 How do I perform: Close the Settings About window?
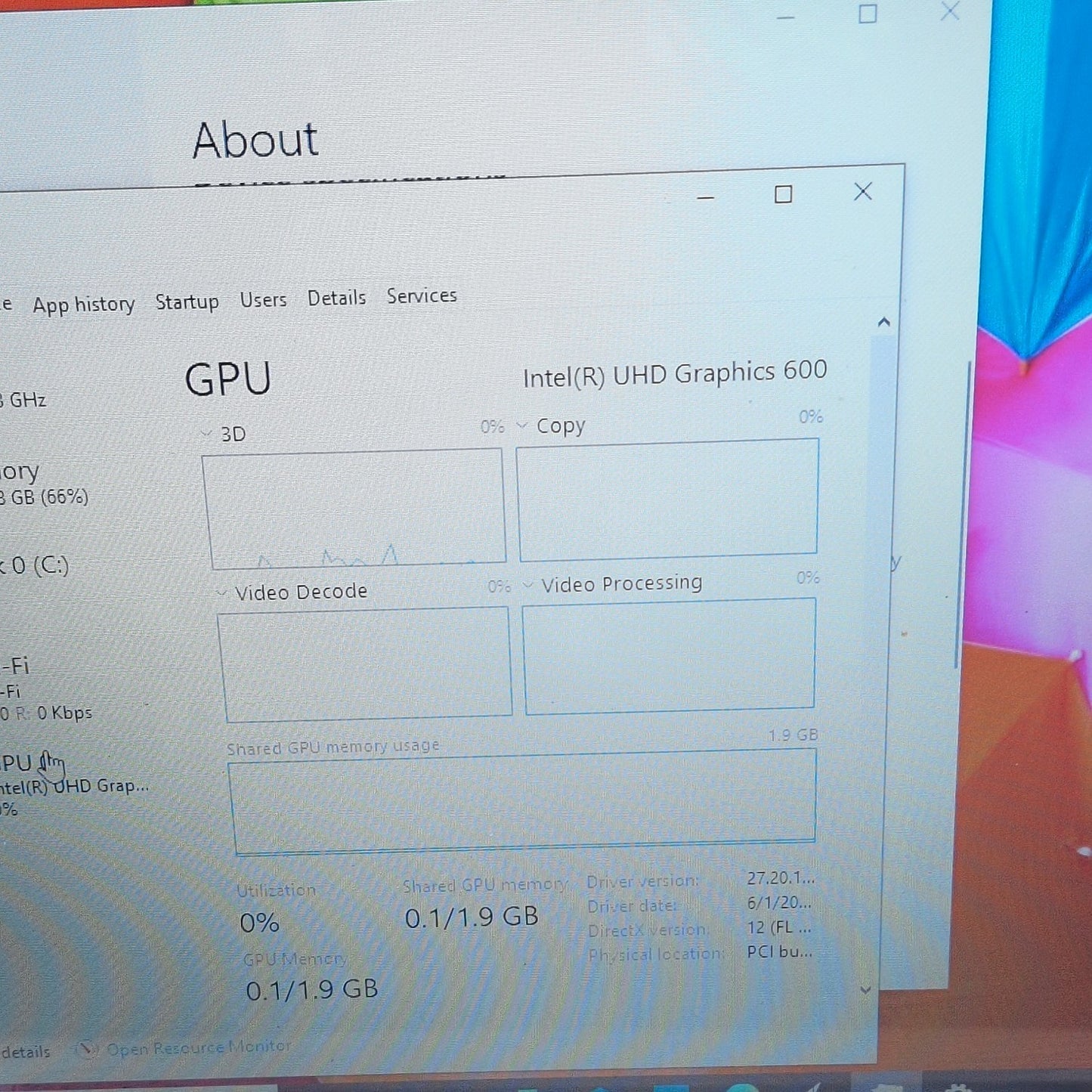tap(950, 11)
